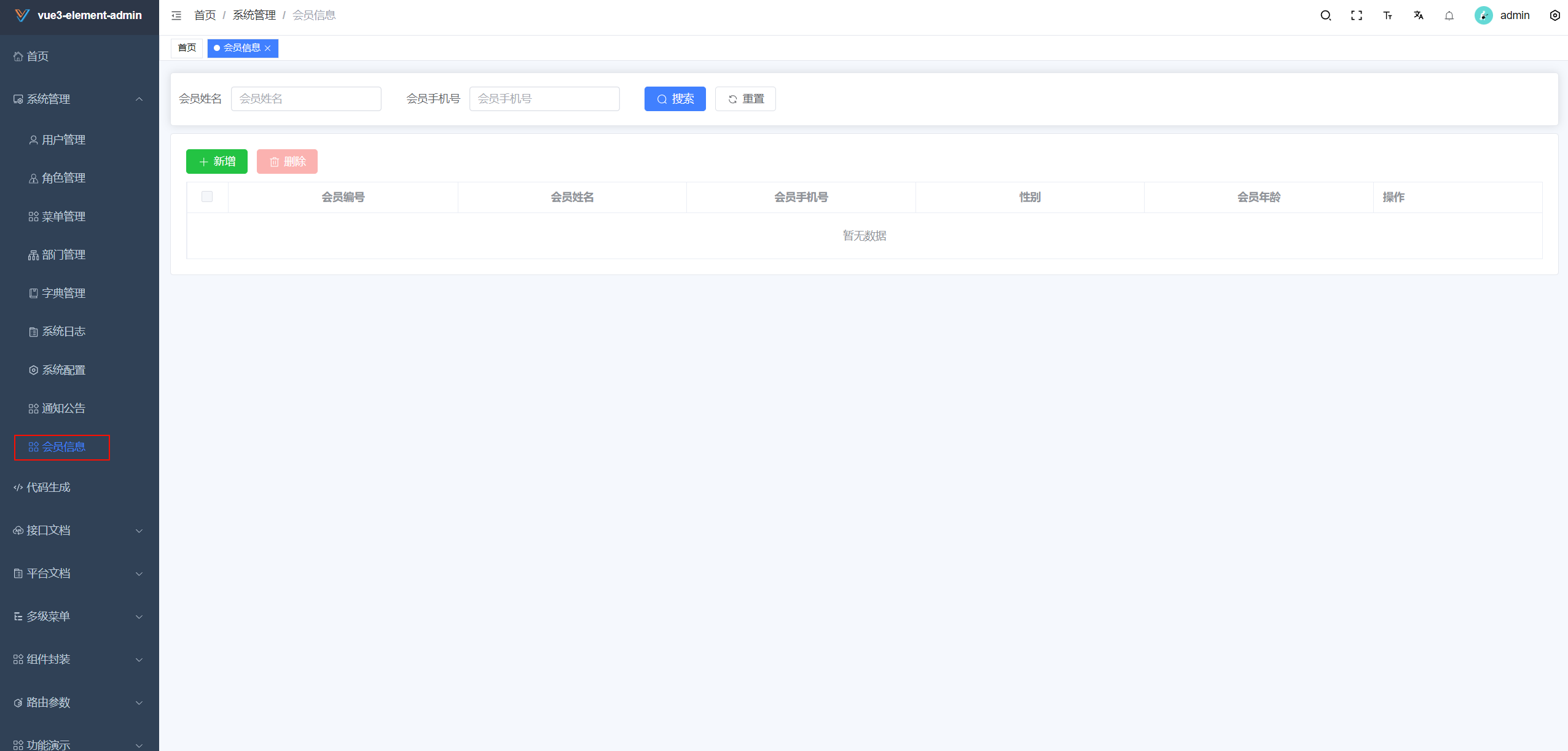Open the notifications bell icon
Viewport: 1568px width, 751px height.
point(1449,15)
